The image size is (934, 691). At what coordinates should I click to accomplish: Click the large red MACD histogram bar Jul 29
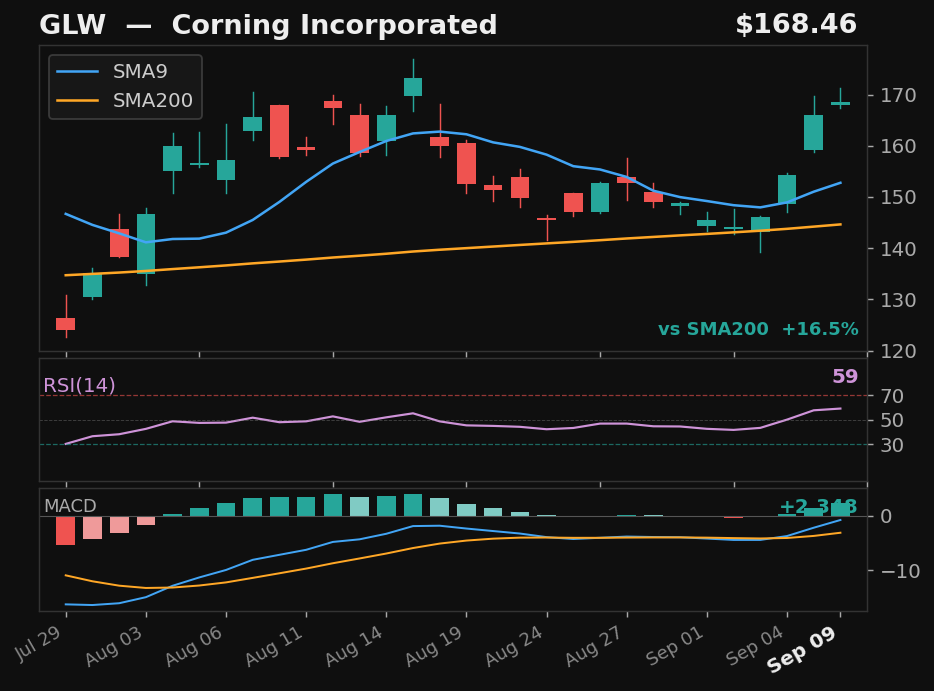pos(66,531)
